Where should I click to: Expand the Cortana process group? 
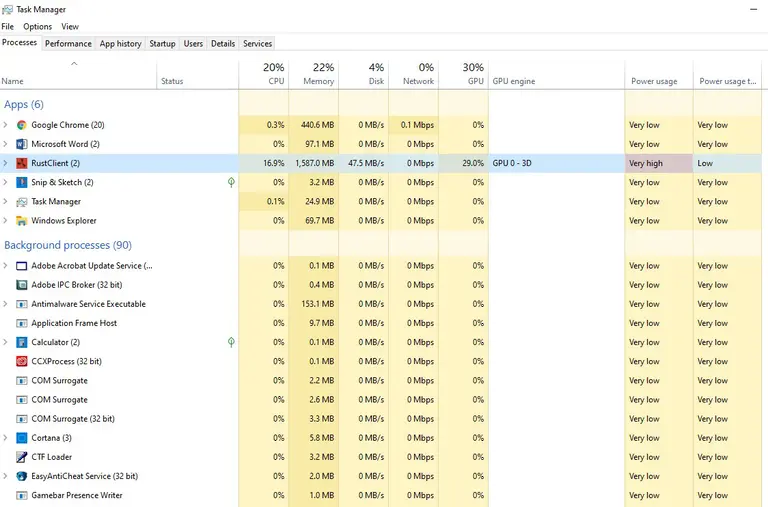pyautogui.click(x=5, y=438)
